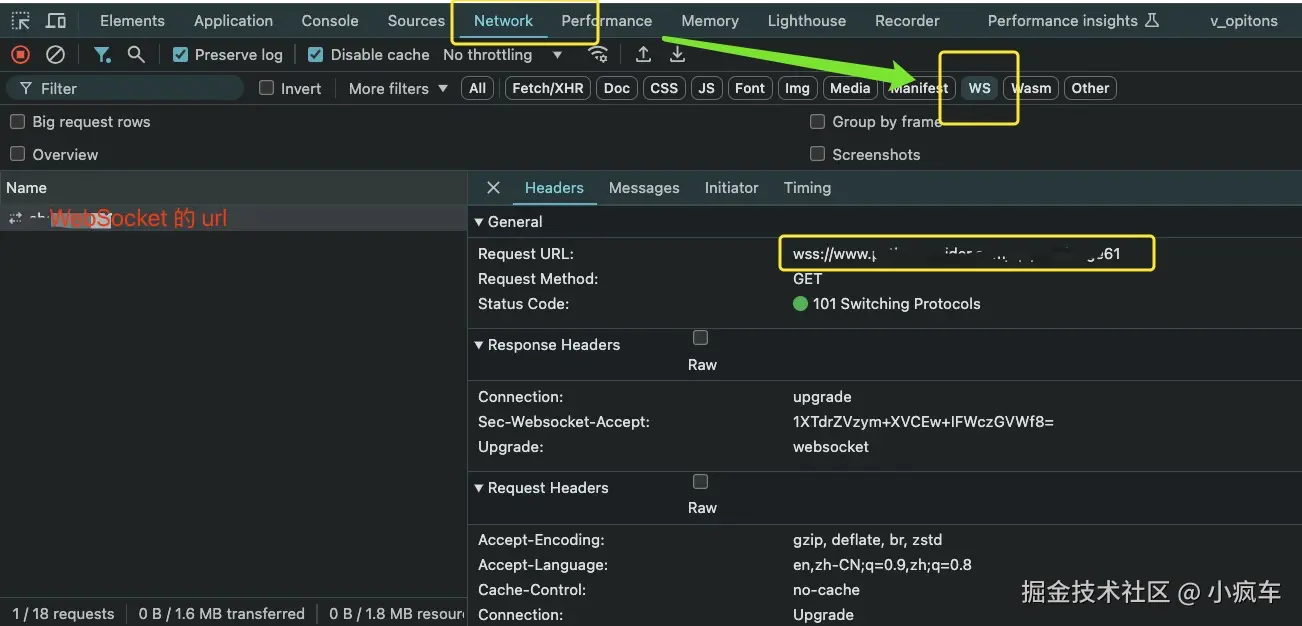
Task: Toggle the Disable cache checkbox
Action: click(316, 55)
